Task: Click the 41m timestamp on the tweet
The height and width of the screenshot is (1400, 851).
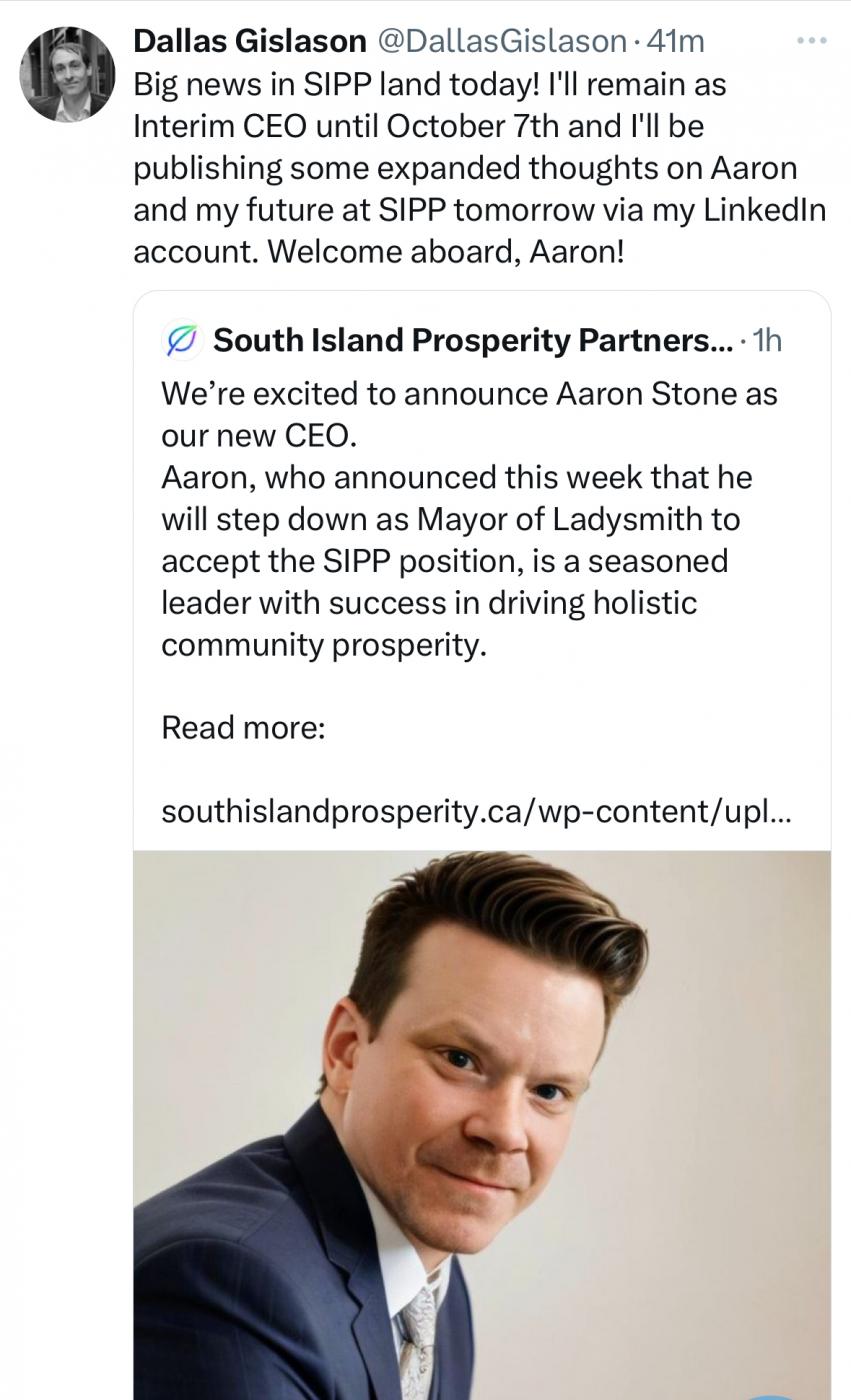Action: click(676, 41)
